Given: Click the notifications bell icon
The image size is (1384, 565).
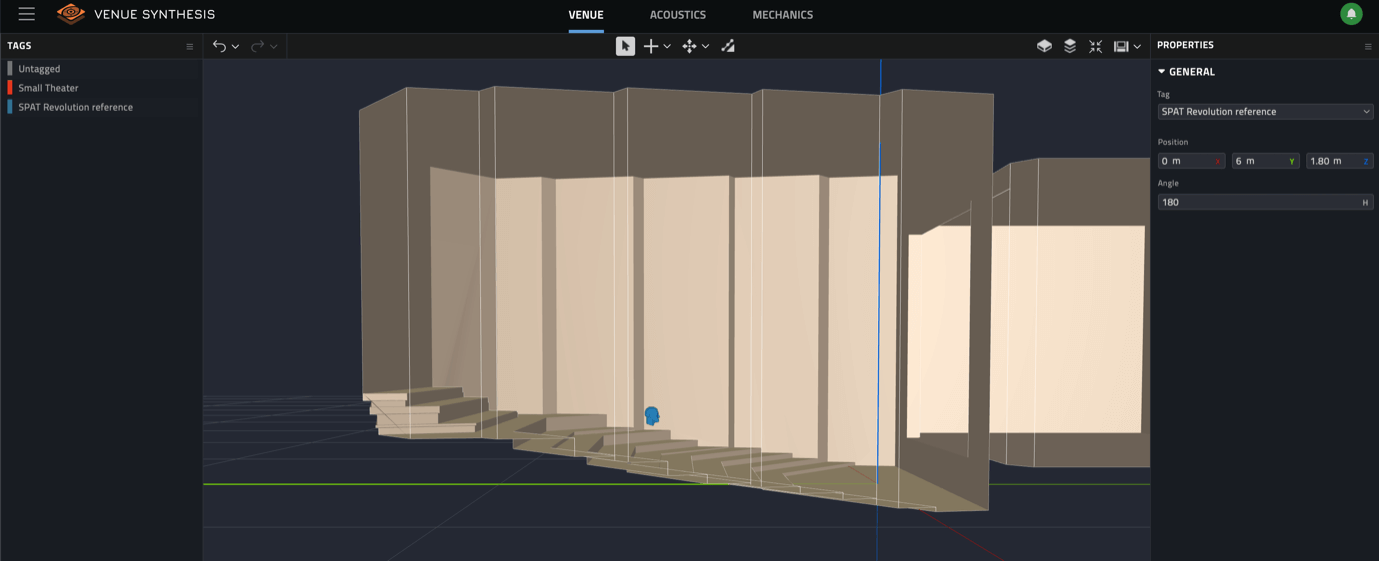Looking at the screenshot, I should tap(1351, 14).
